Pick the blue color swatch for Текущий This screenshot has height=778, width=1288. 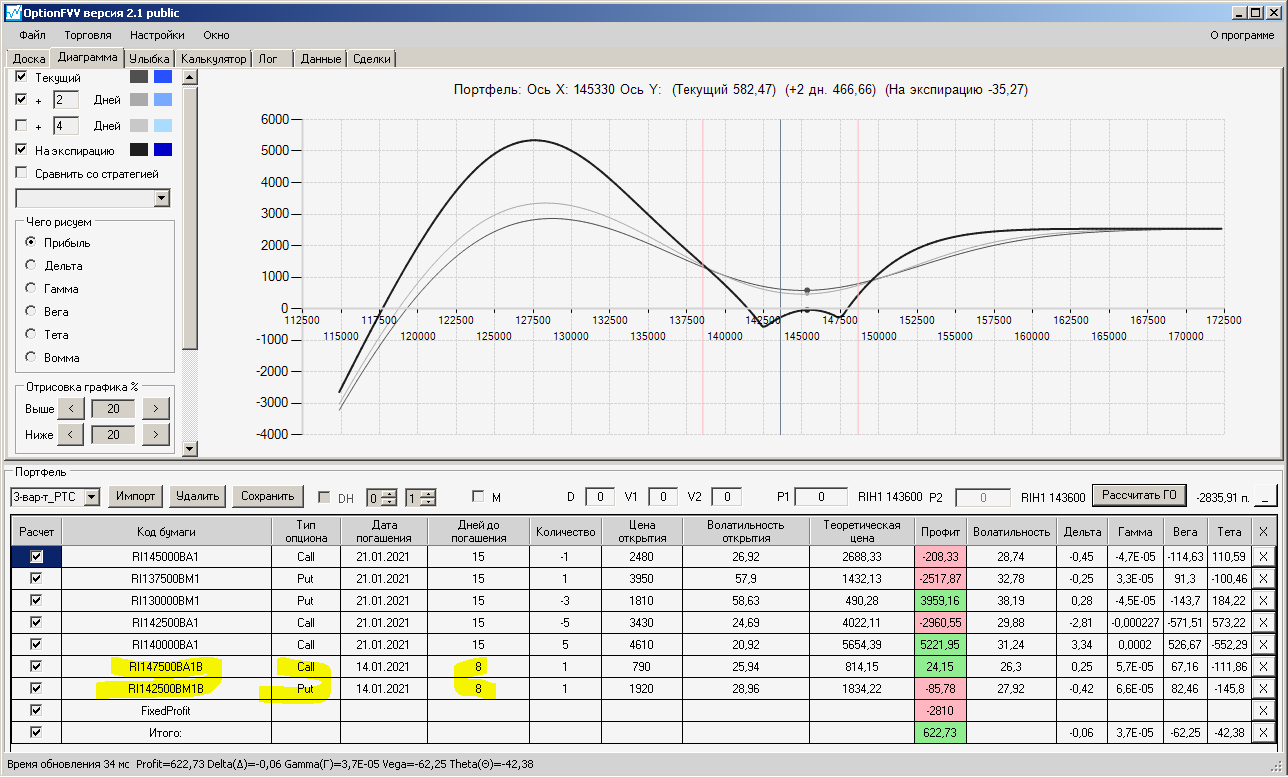click(162, 77)
